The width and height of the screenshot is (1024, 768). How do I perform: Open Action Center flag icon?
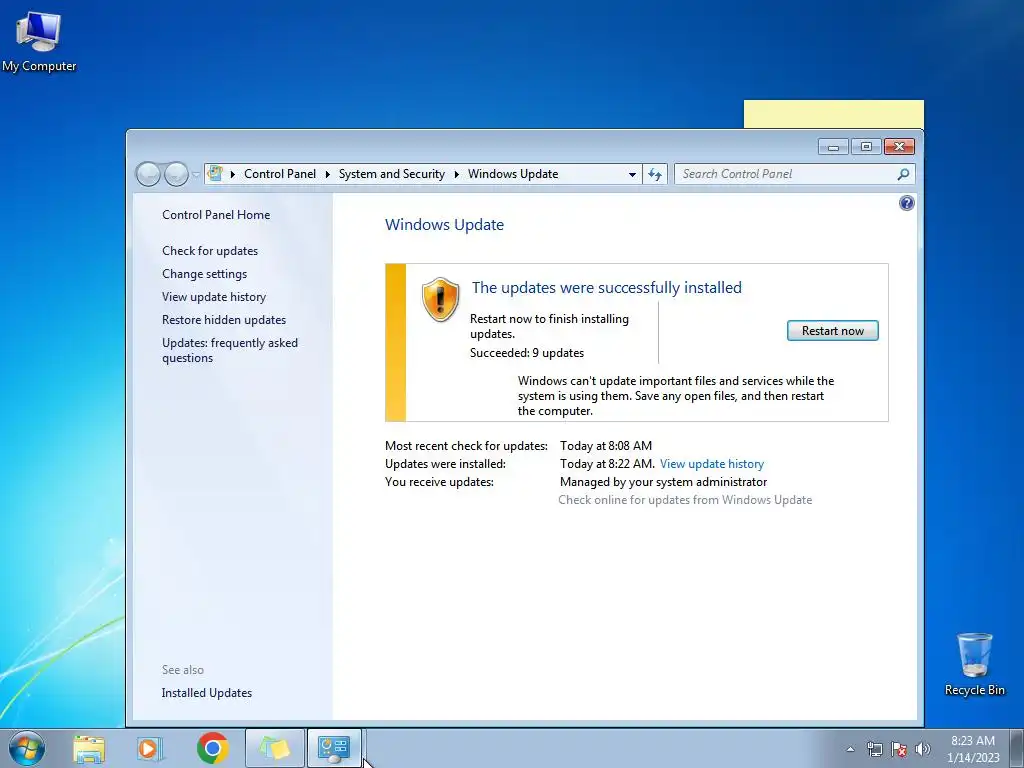[899, 749]
